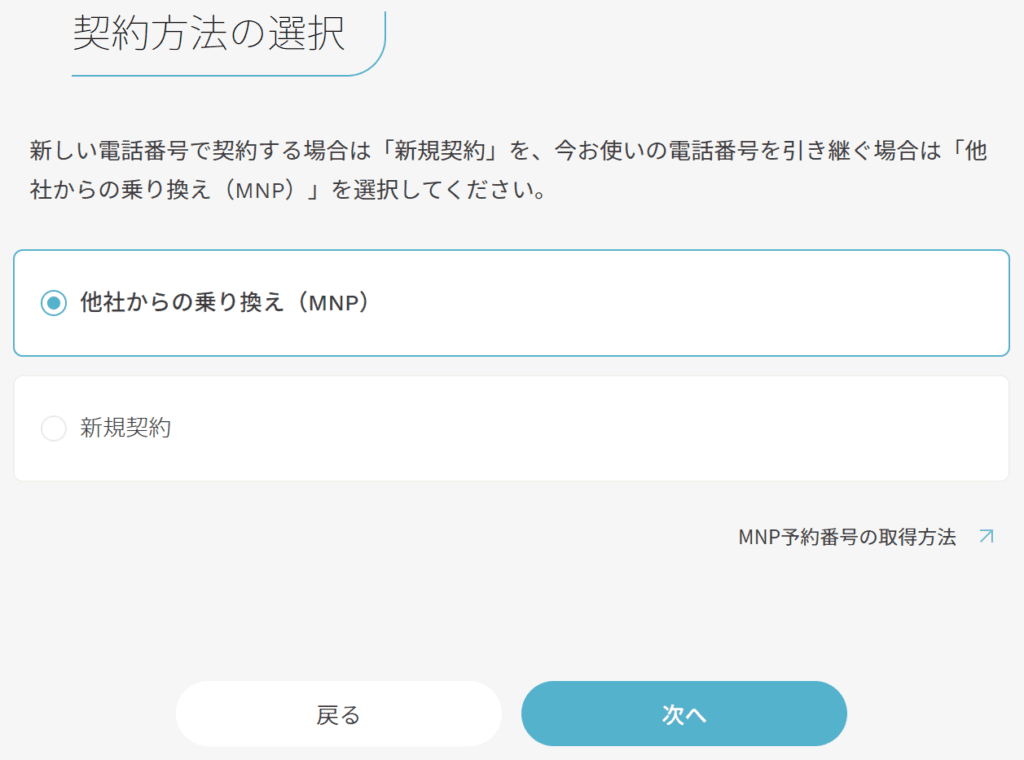1024x760 pixels.
Task: Click empty space inside the selected MNP card
Action: [x=686, y=303]
